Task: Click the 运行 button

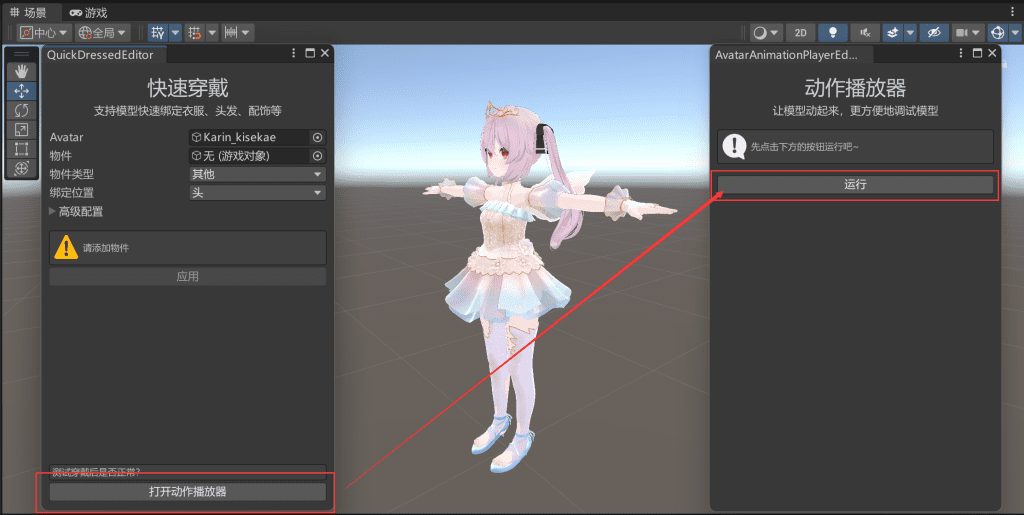Action: click(855, 185)
